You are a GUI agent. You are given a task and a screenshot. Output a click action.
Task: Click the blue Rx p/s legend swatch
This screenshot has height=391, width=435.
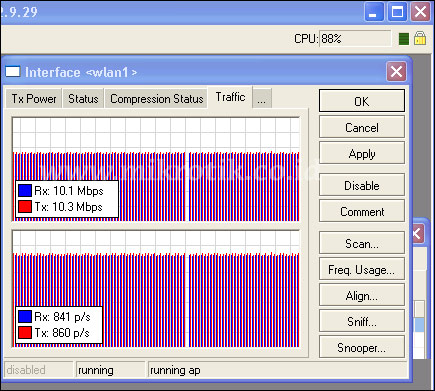(25, 317)
